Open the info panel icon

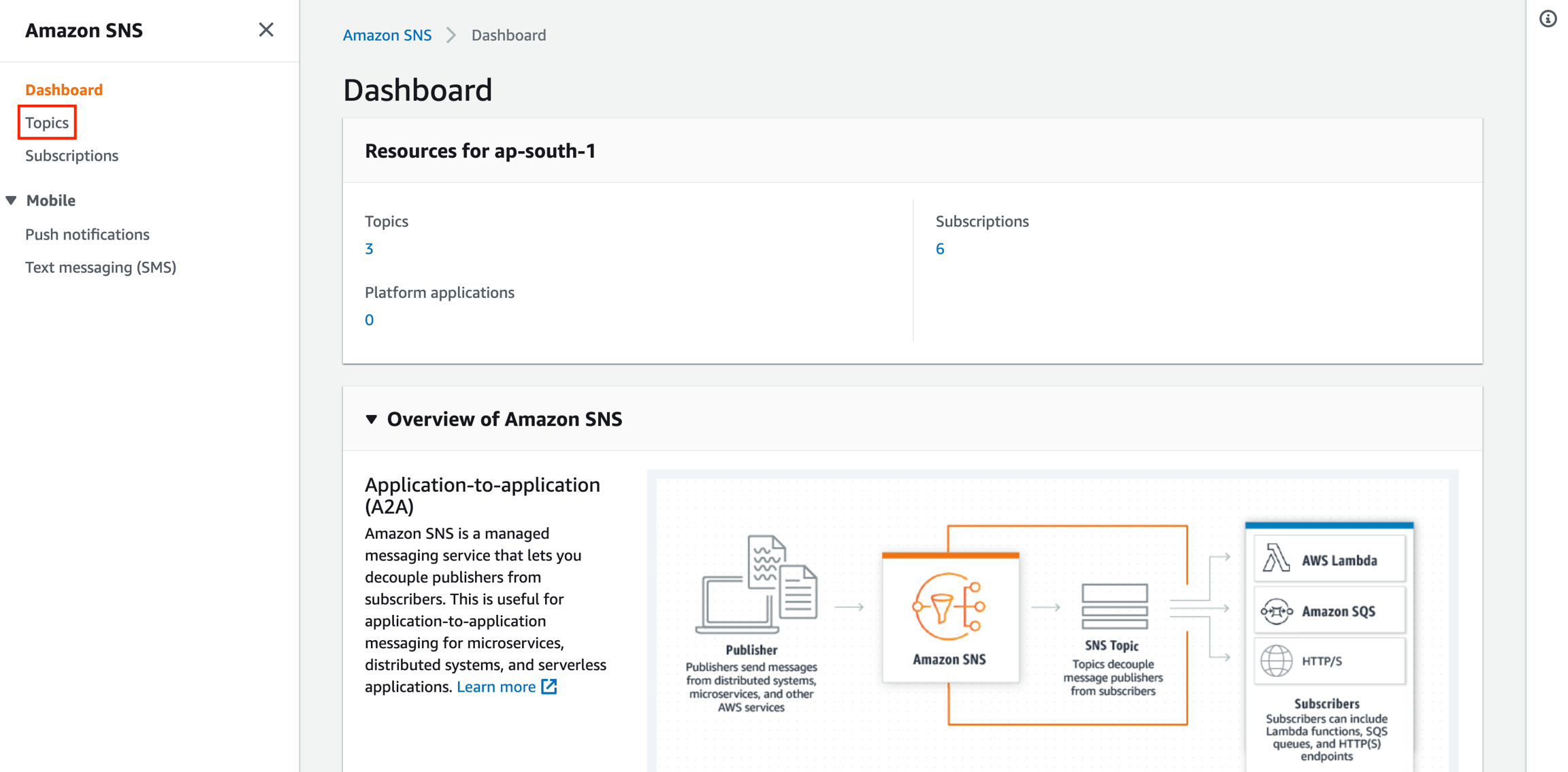(1548, 19)
